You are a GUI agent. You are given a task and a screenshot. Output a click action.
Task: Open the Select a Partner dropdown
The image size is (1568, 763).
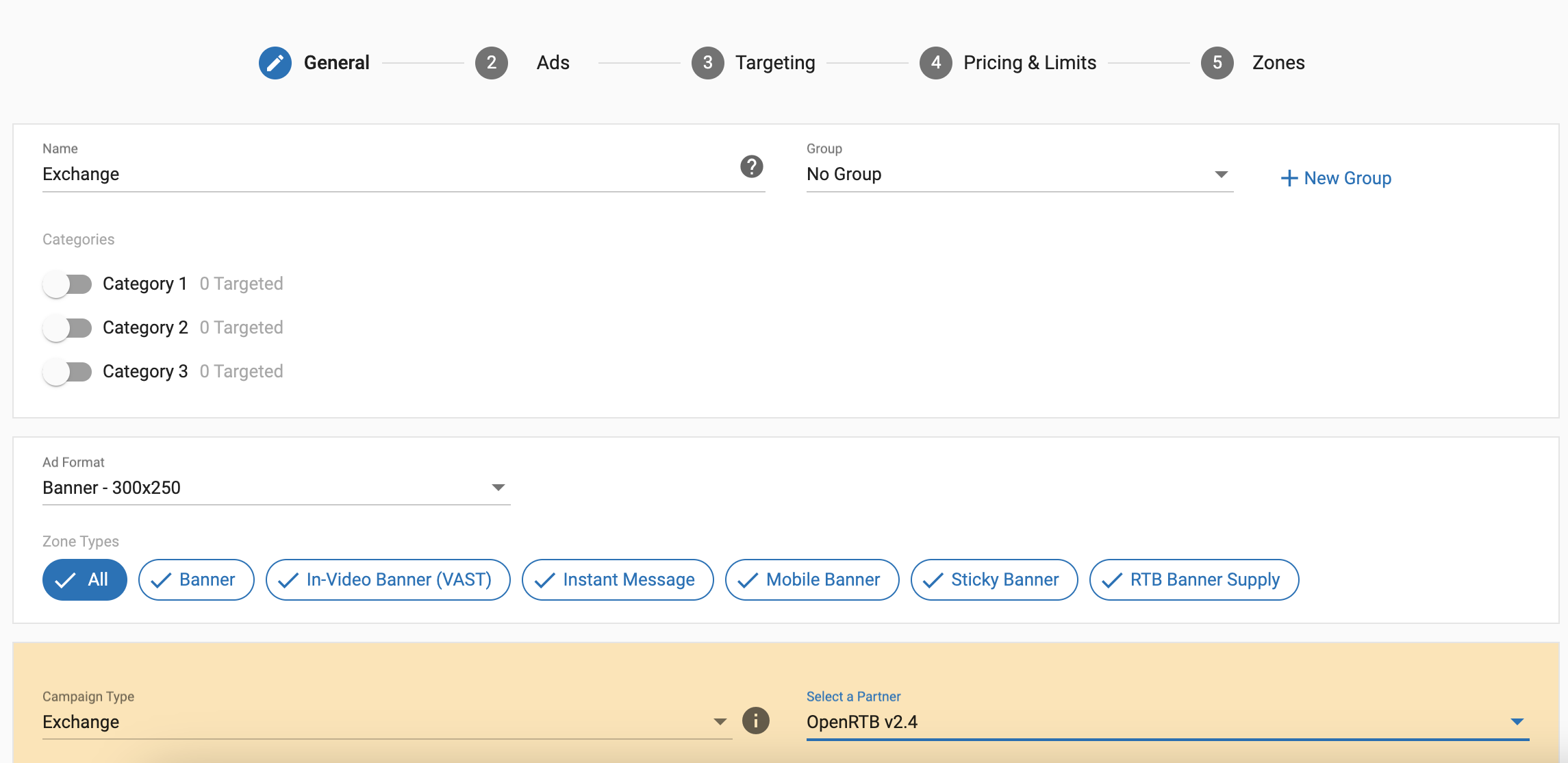pyautogui.click(x=1167, y=722)
